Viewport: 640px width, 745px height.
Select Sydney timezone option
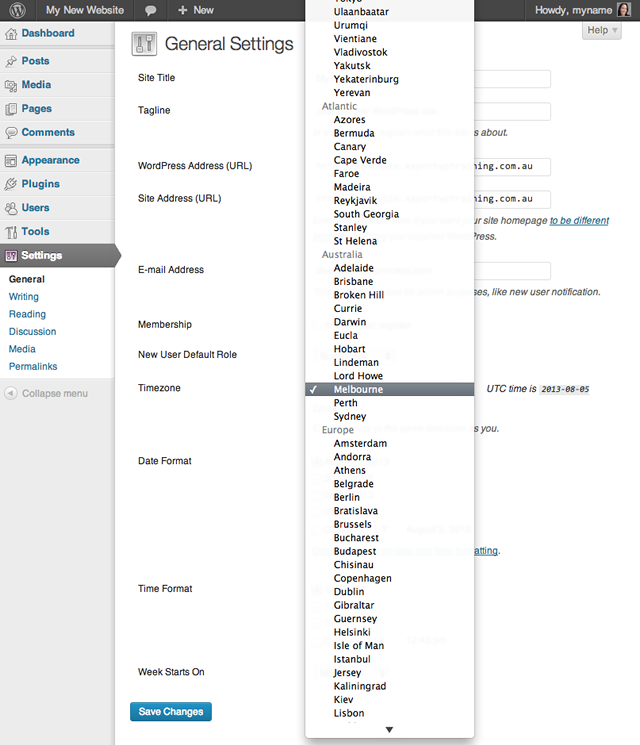pos(390,416)
